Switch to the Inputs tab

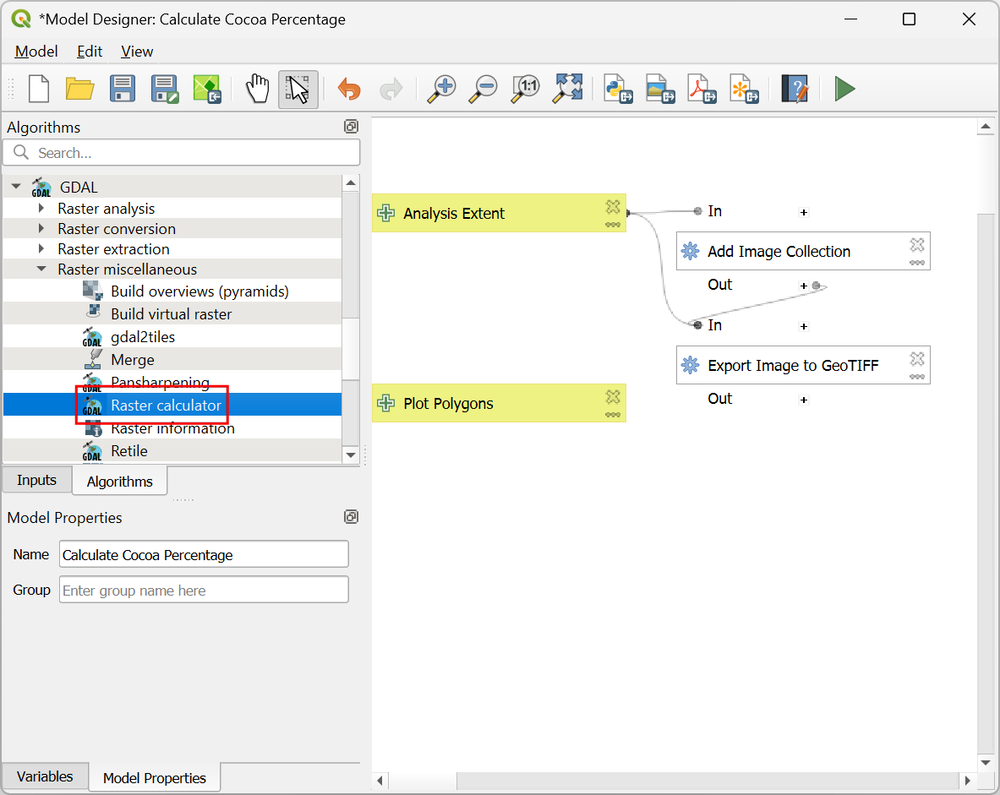[36, 479]
